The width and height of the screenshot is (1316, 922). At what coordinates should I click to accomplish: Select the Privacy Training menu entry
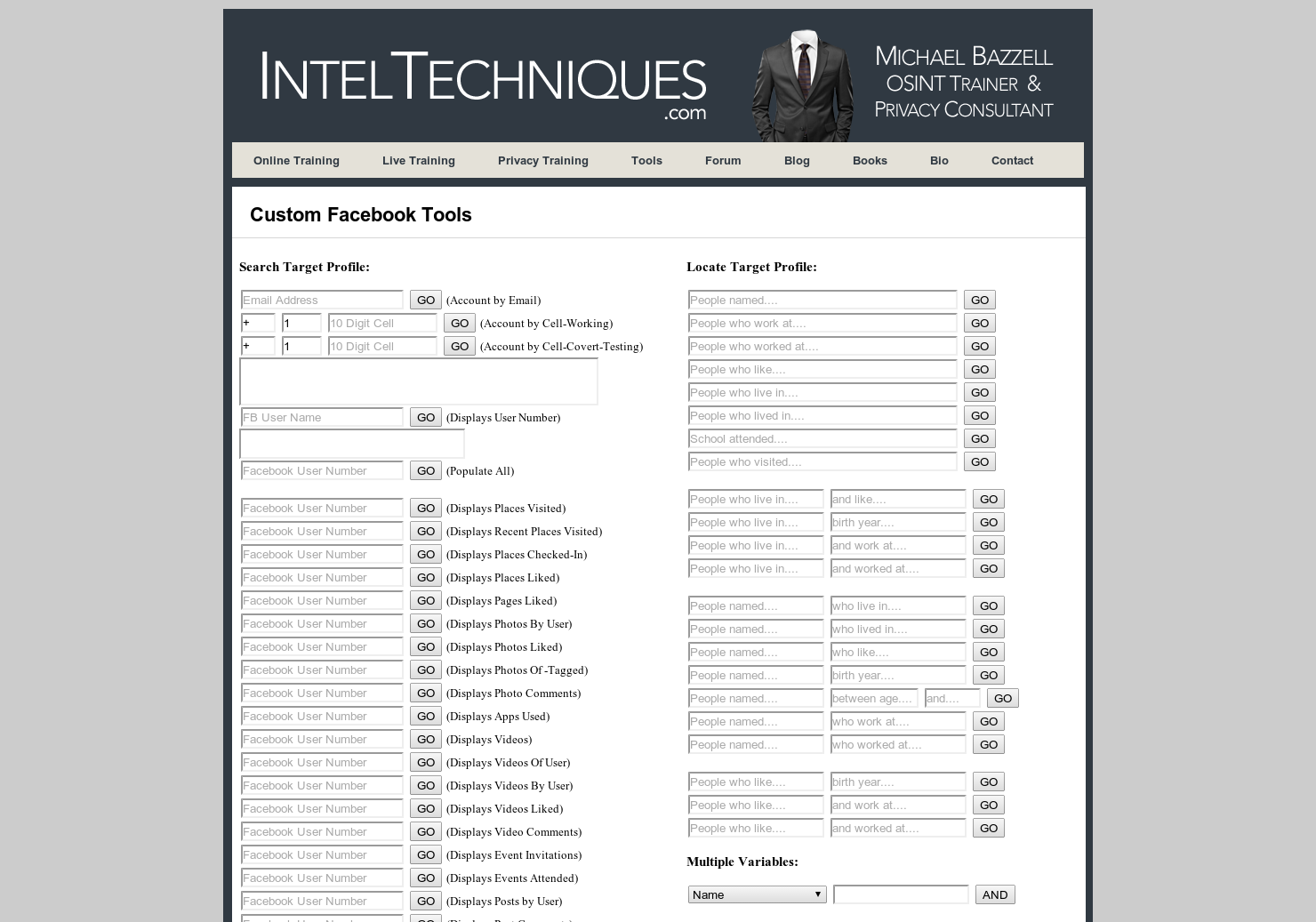tap(543, 160)
